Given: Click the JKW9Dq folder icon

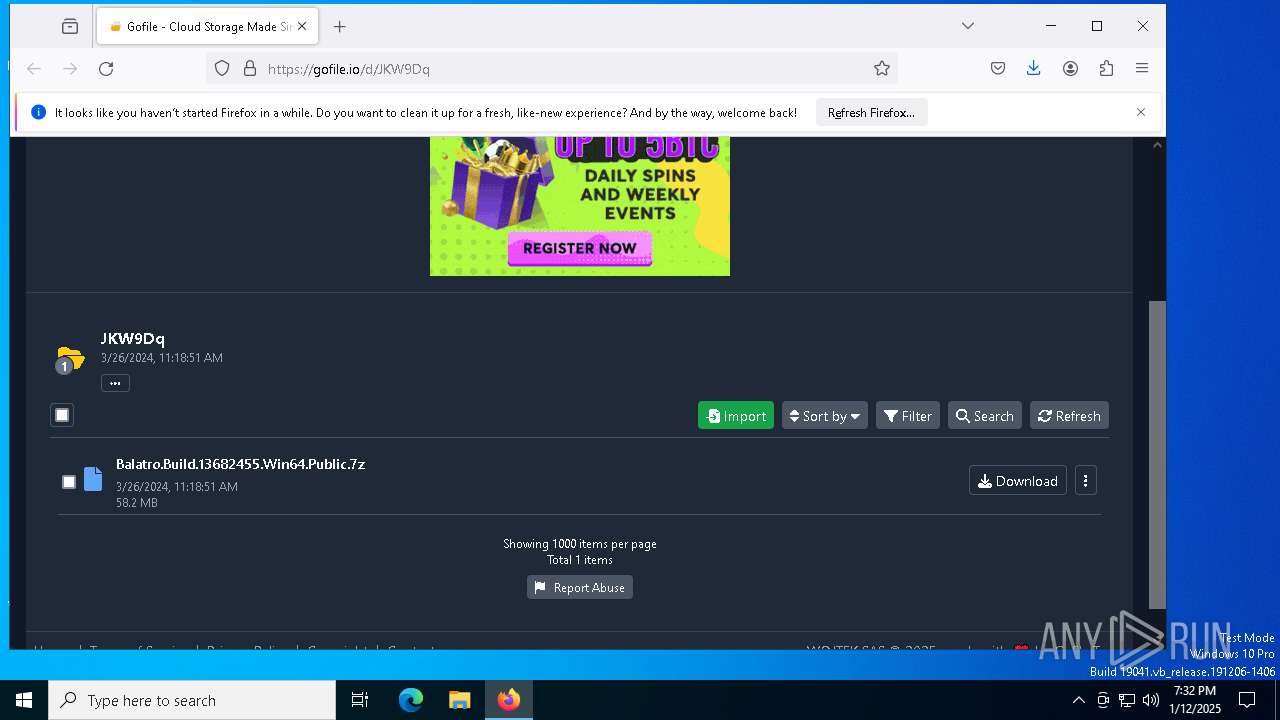Looking at the screenshot, I should click(x=69, y=359).
